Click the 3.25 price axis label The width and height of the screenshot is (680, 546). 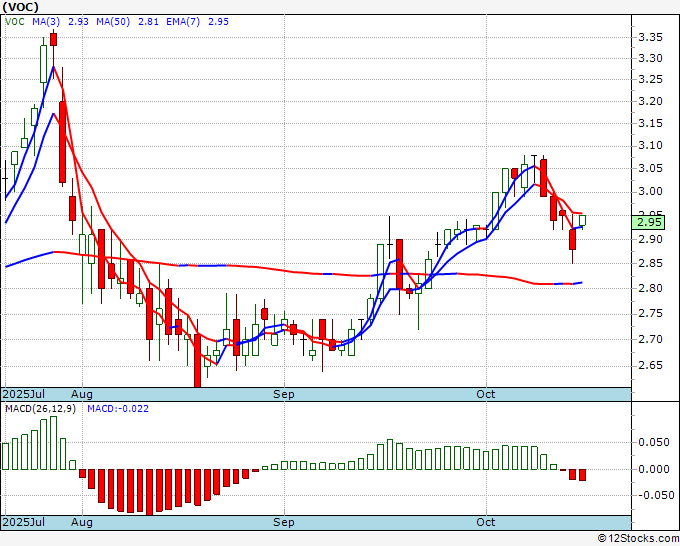651,79
